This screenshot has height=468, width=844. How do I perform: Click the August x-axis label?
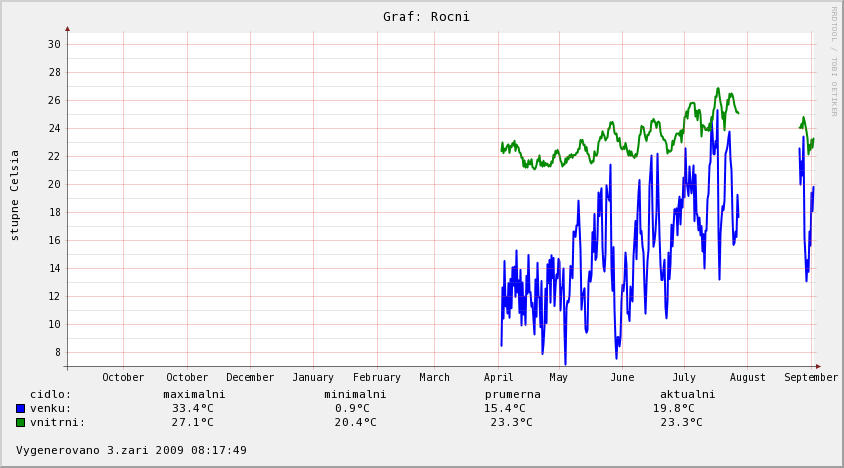tap(748, 378)
